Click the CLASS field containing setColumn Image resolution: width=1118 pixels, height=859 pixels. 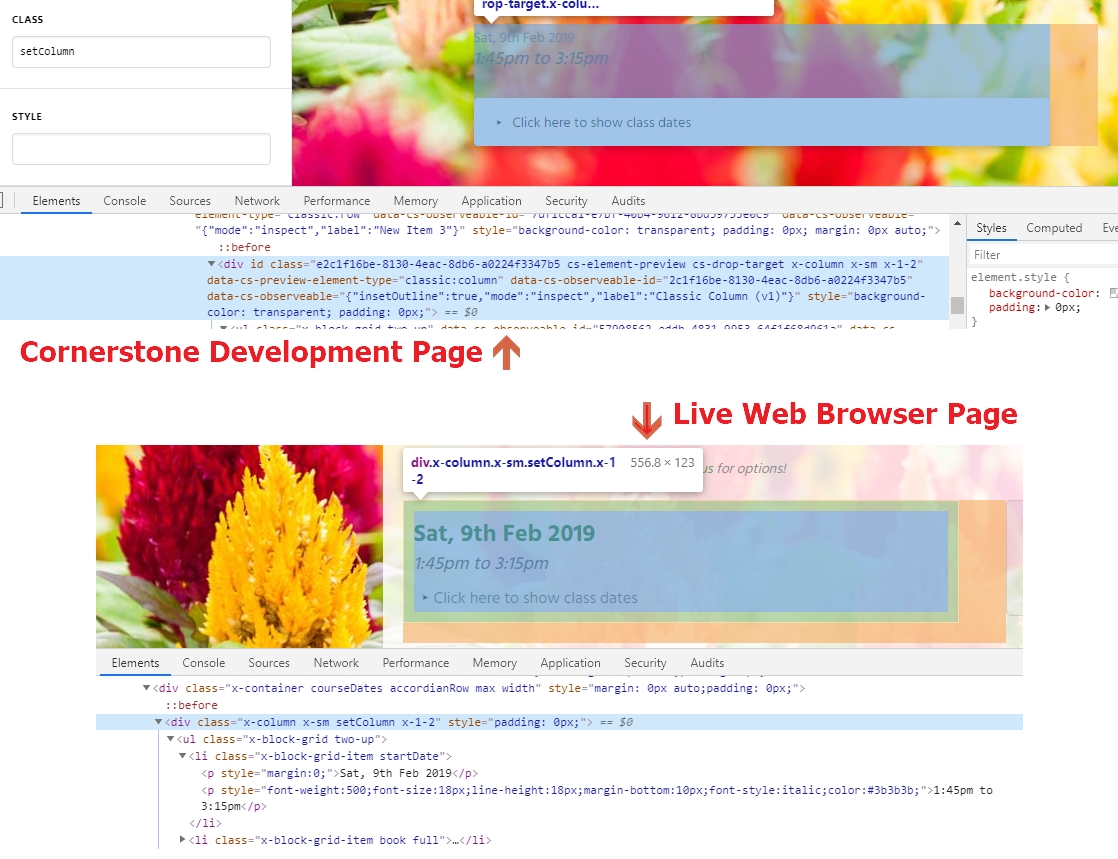(x=141, y=52)
